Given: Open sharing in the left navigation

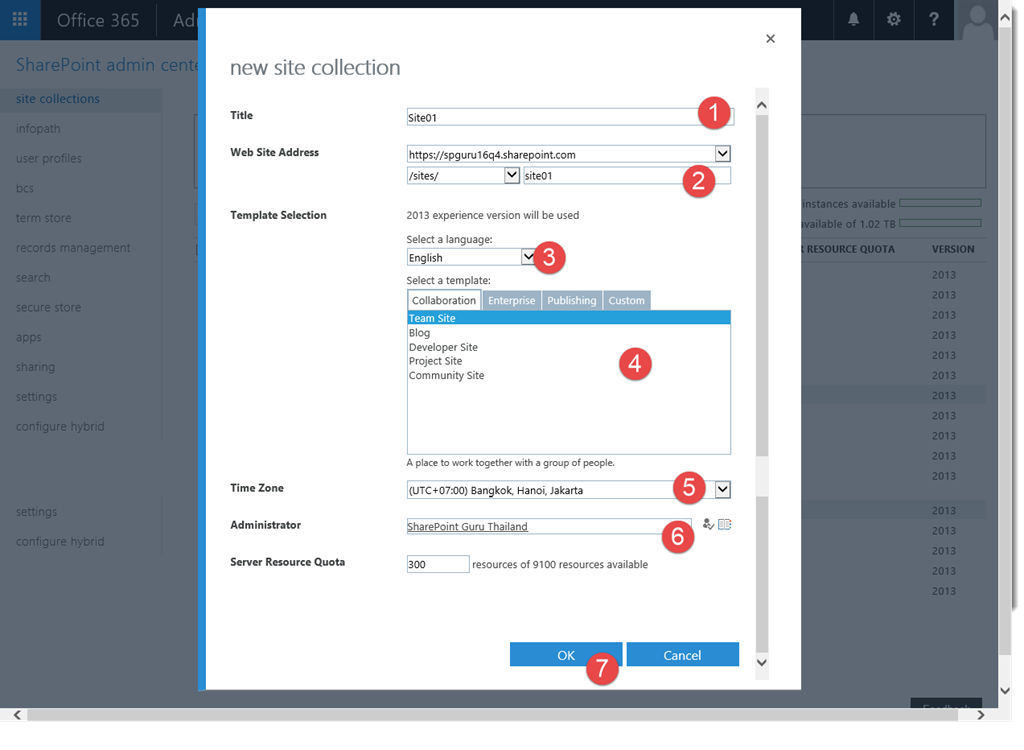Looking at the screenshot, I should [35, 367].
